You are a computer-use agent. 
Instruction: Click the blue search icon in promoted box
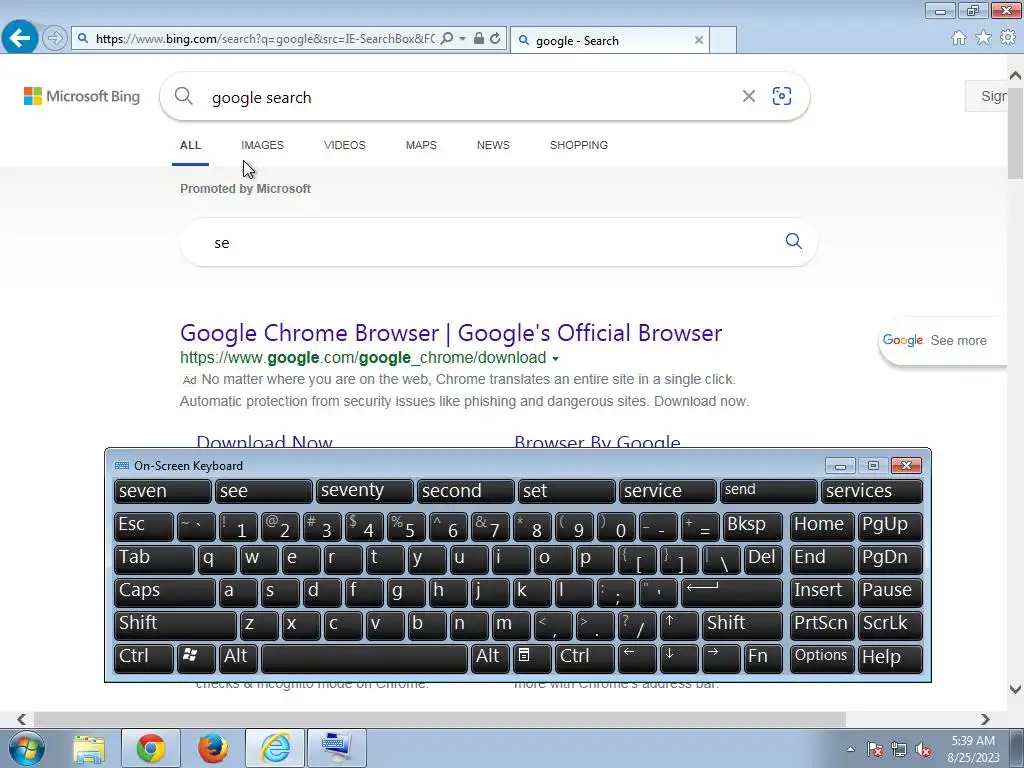coord(793,241)
